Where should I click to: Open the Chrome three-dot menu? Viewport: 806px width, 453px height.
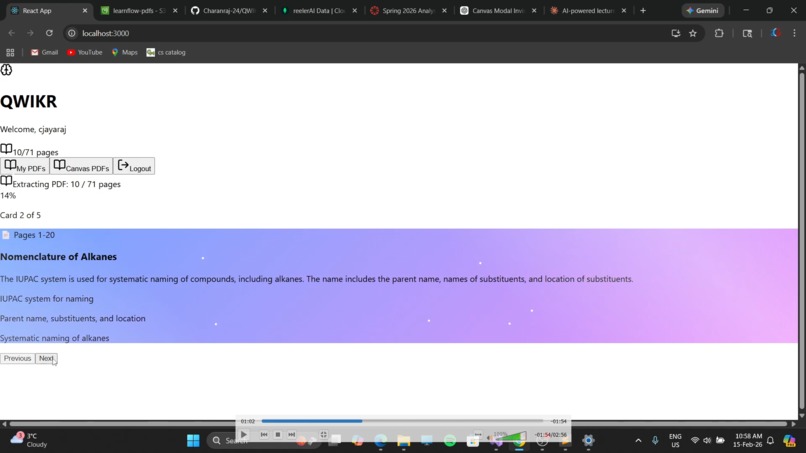(x=794, y=33)
